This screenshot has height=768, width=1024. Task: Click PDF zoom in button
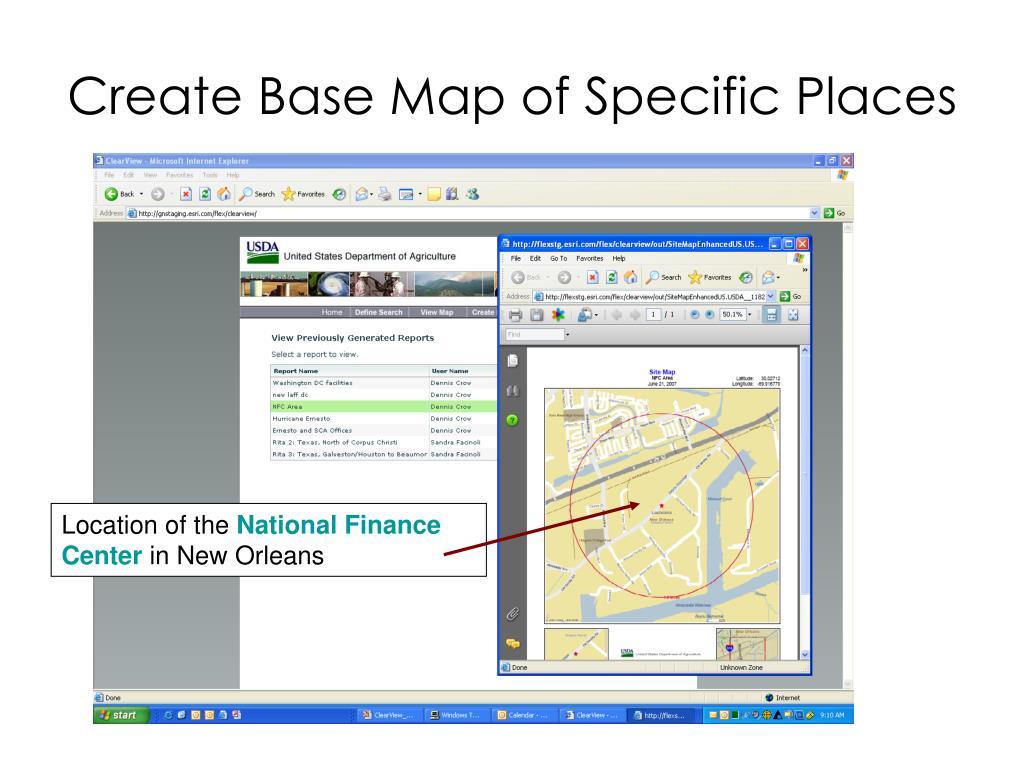[x=709, y=315]
